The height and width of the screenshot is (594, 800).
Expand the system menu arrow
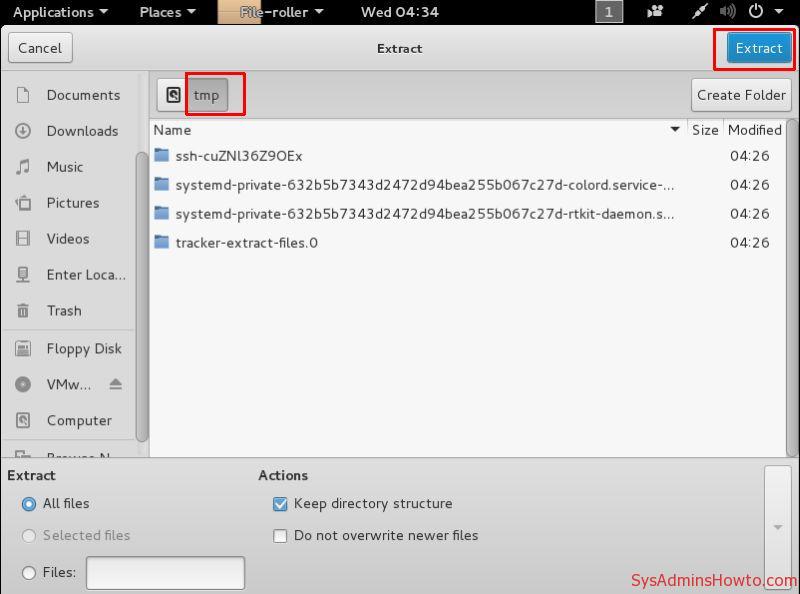coord(779,11)
